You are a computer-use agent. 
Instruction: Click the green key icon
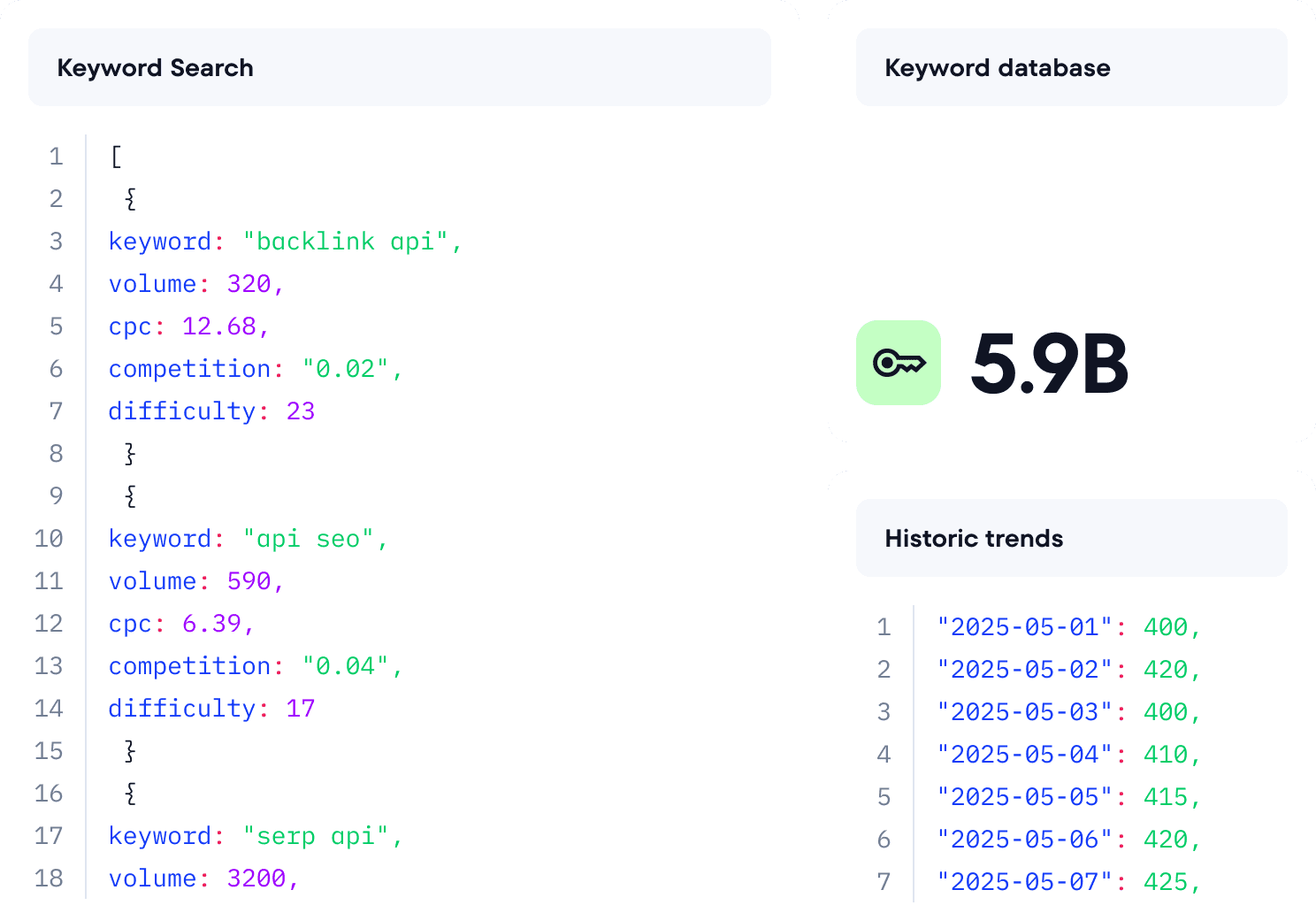[898, 363]
